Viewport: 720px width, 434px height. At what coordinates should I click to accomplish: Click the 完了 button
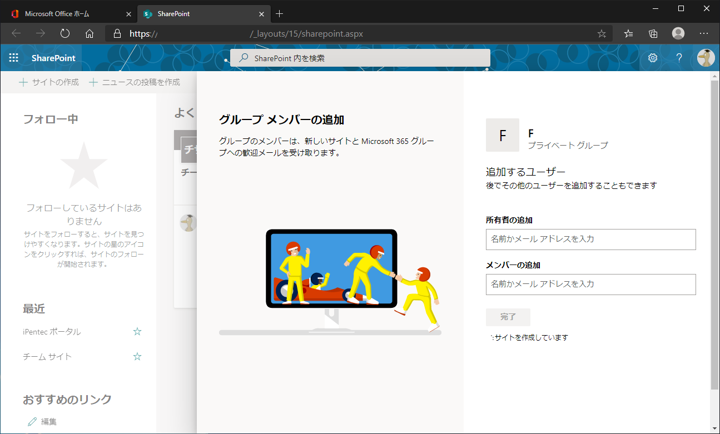[x=508, y=317]
